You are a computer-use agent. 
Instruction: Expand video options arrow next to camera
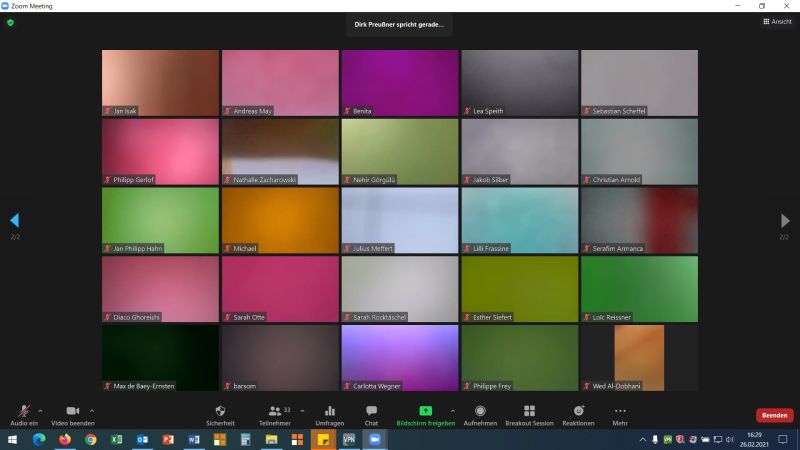tap(92, 410)
